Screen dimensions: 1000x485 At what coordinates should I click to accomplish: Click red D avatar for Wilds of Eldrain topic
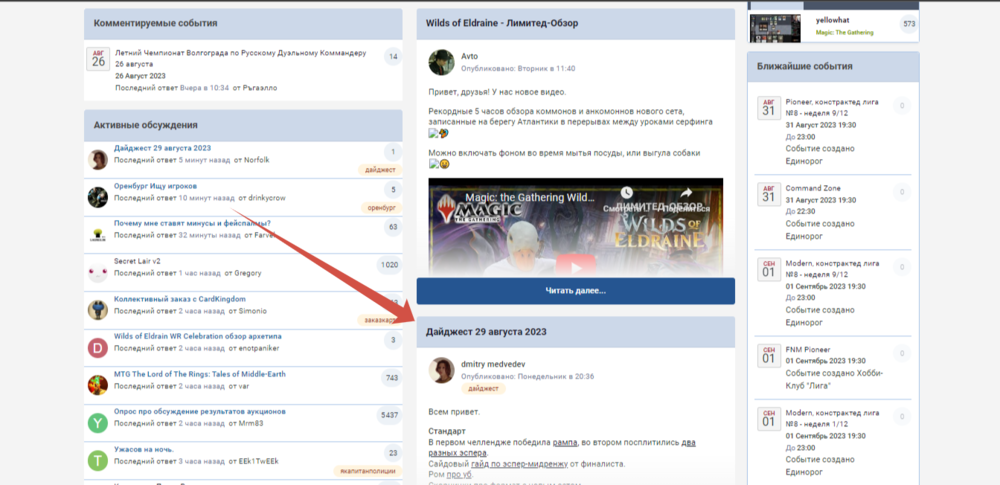click(x=98, y=347)
